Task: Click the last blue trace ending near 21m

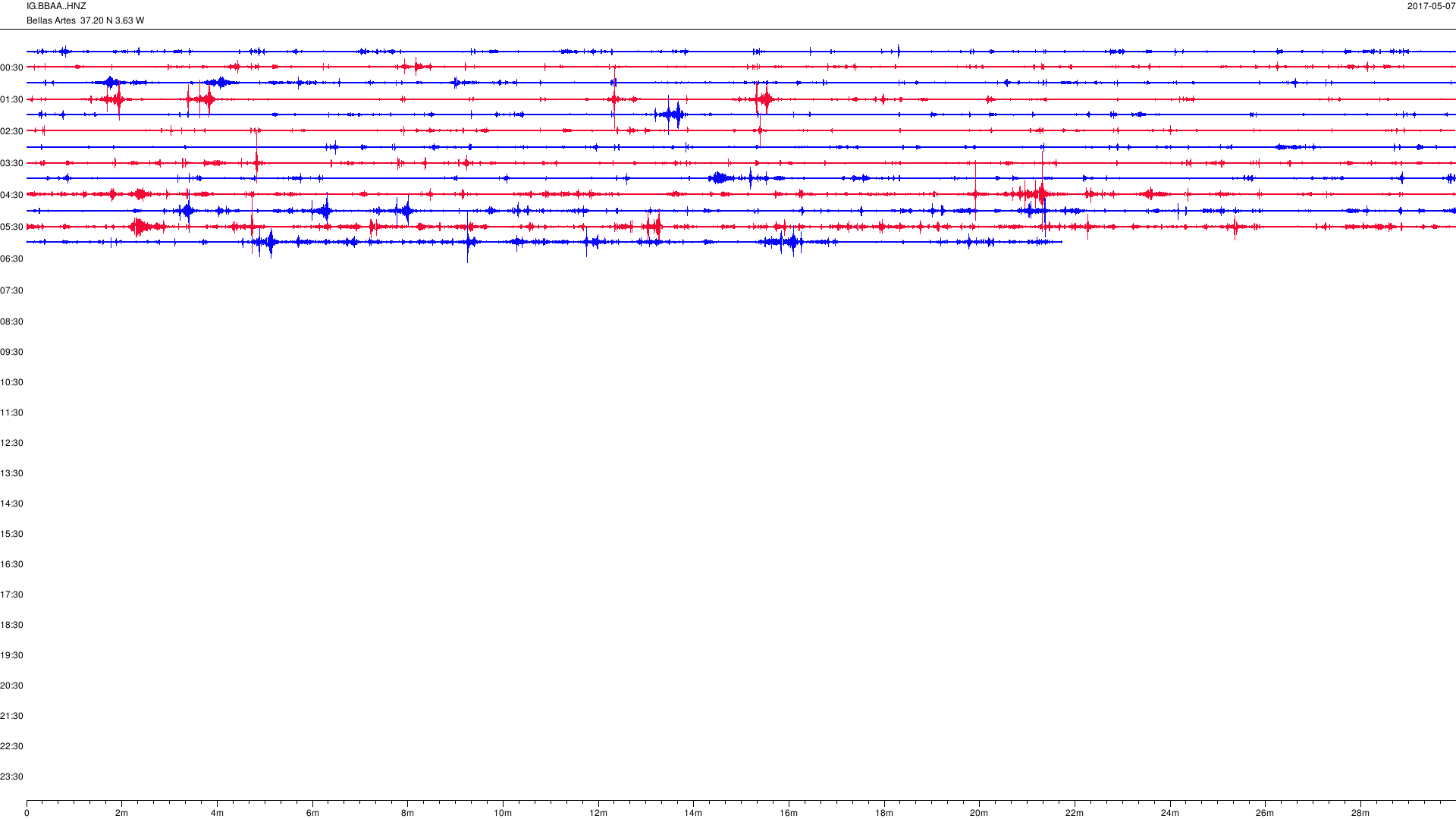Action: point(544,242)
